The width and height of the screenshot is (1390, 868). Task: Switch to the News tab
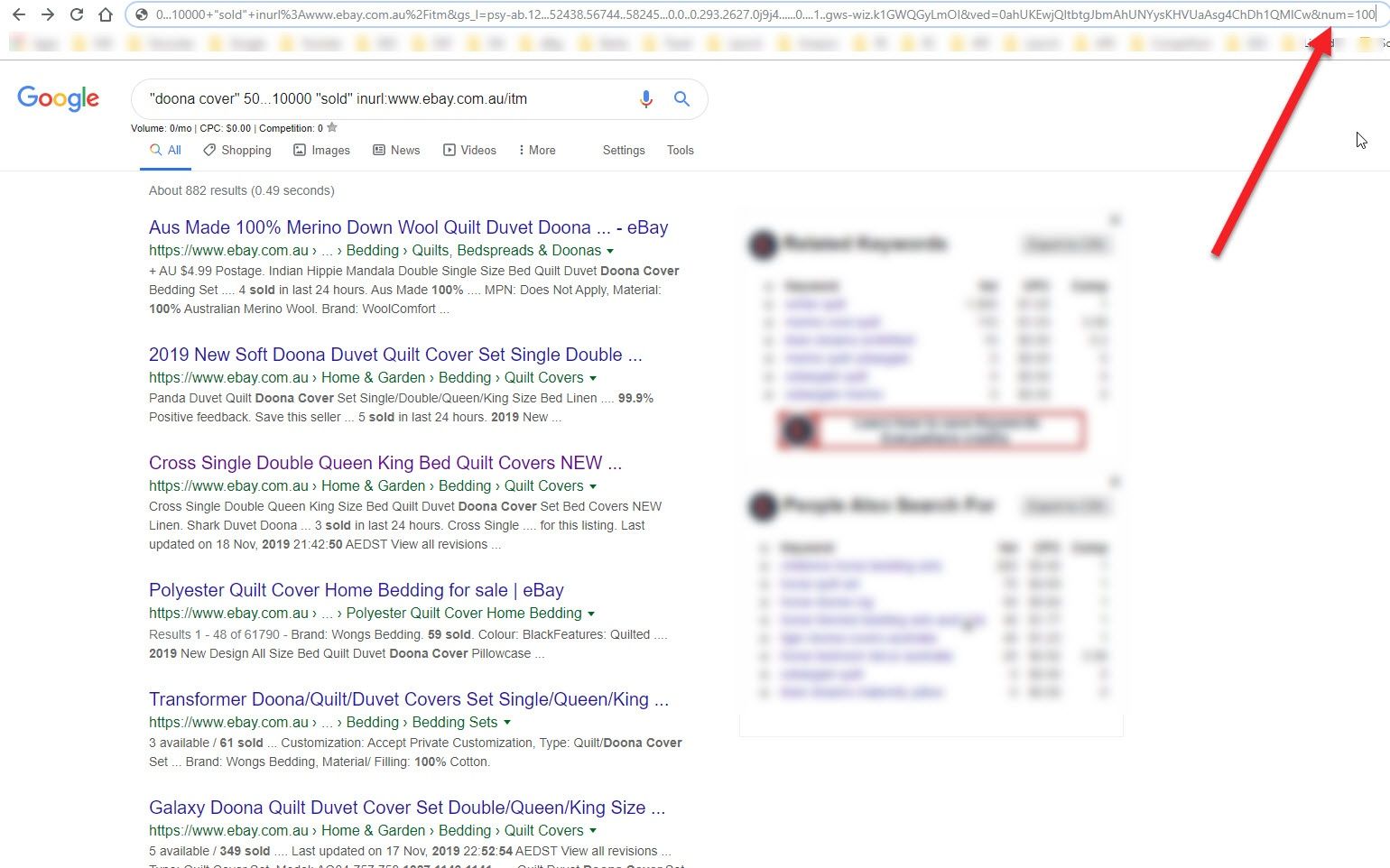(x=396, y=151)
